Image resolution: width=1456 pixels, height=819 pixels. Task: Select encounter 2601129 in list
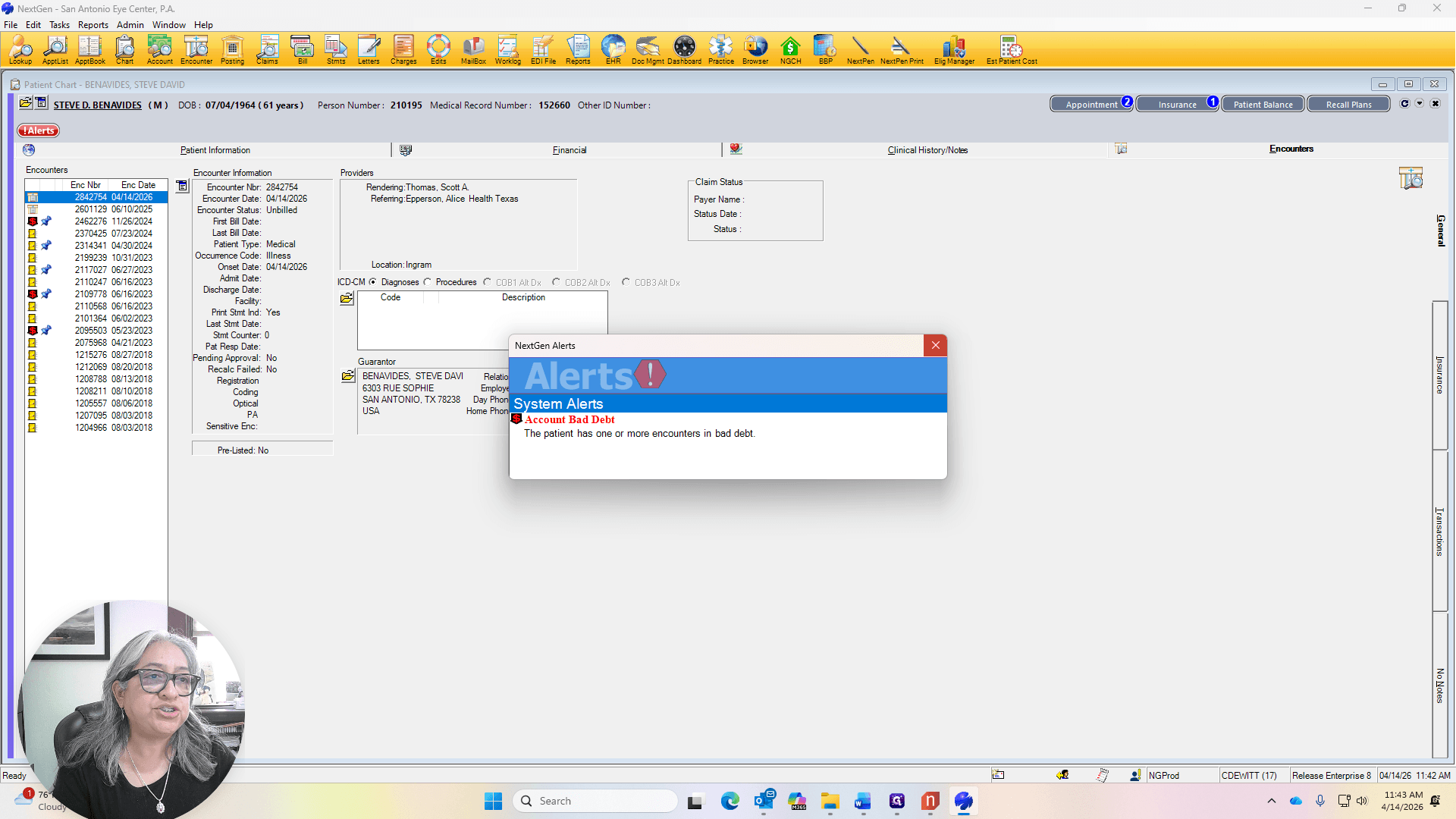pyautogui.click(x=96, y=209)
